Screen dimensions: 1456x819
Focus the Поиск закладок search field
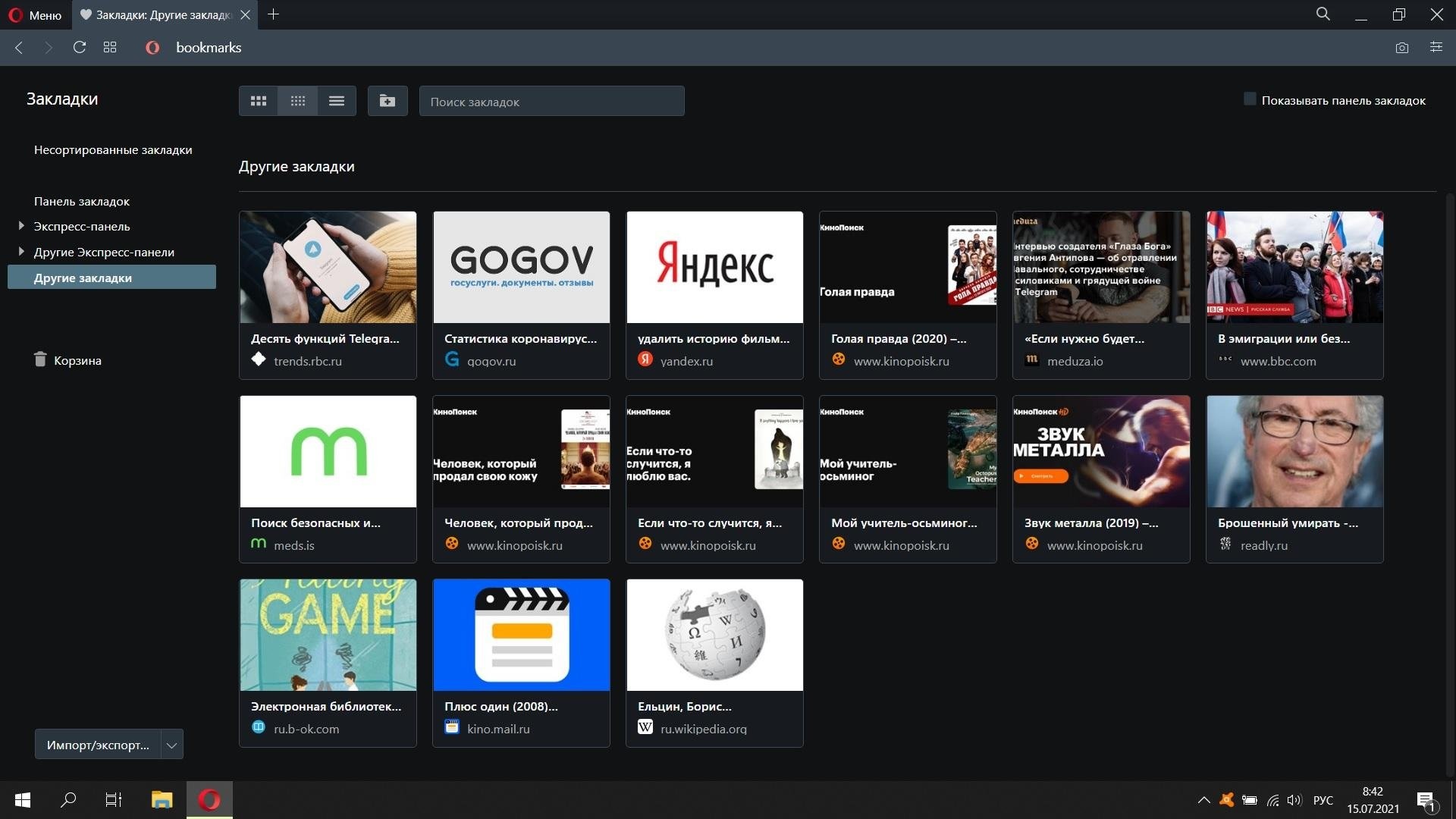click(551, 101)
